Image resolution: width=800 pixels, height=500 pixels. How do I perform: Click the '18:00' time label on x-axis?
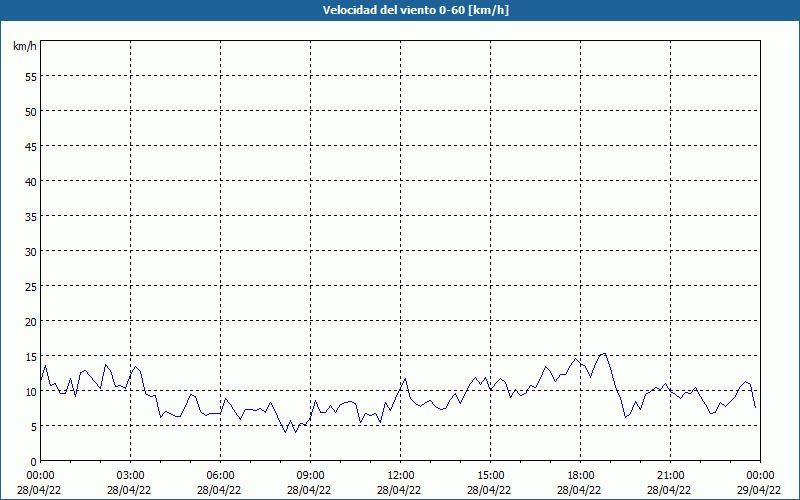click(x=581, y=476)
